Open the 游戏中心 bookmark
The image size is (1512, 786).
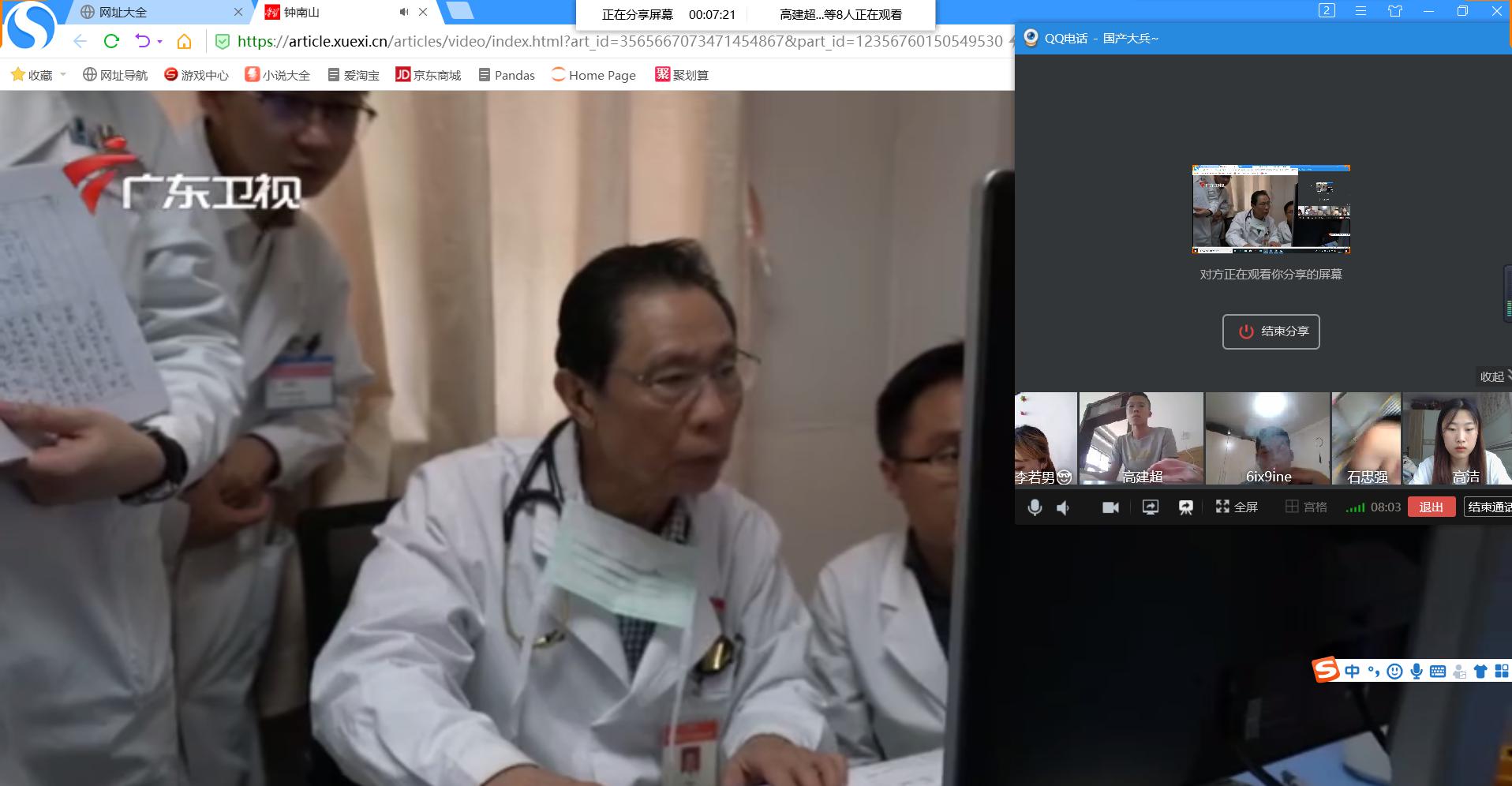pos(196,75)
